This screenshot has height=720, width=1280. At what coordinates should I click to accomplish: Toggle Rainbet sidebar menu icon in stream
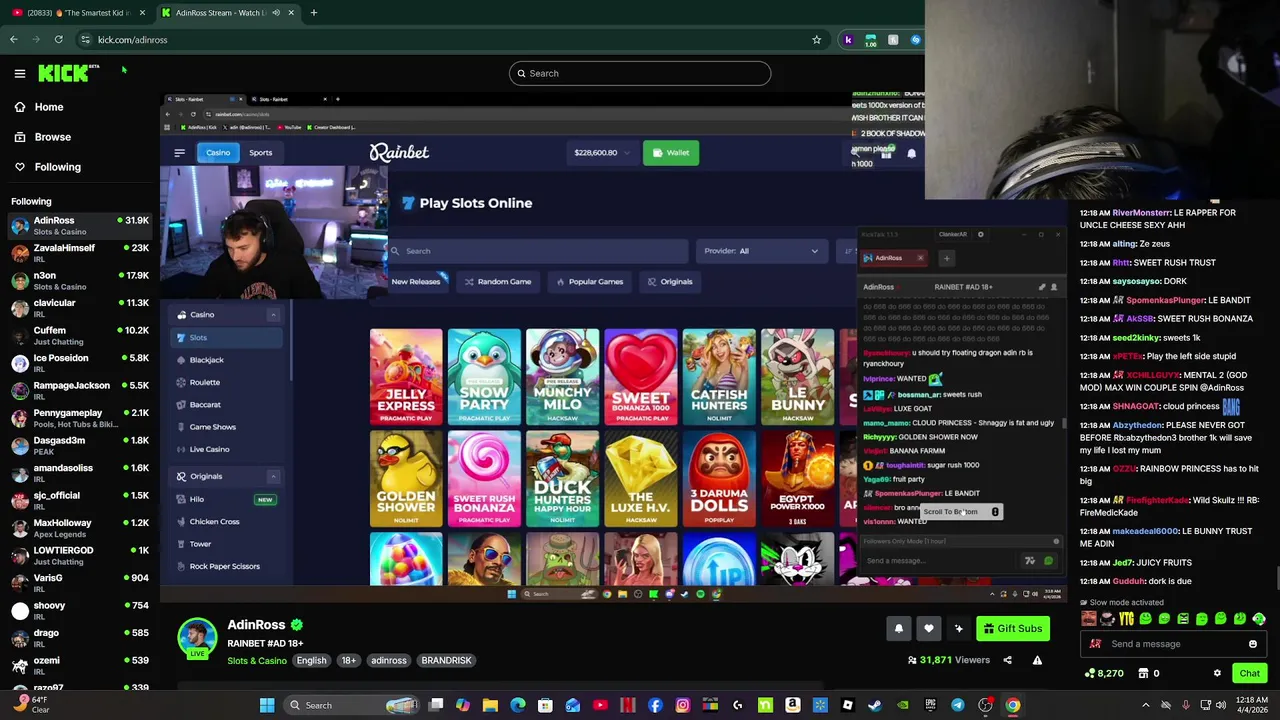pyautogui.click(x=180, y=153)
